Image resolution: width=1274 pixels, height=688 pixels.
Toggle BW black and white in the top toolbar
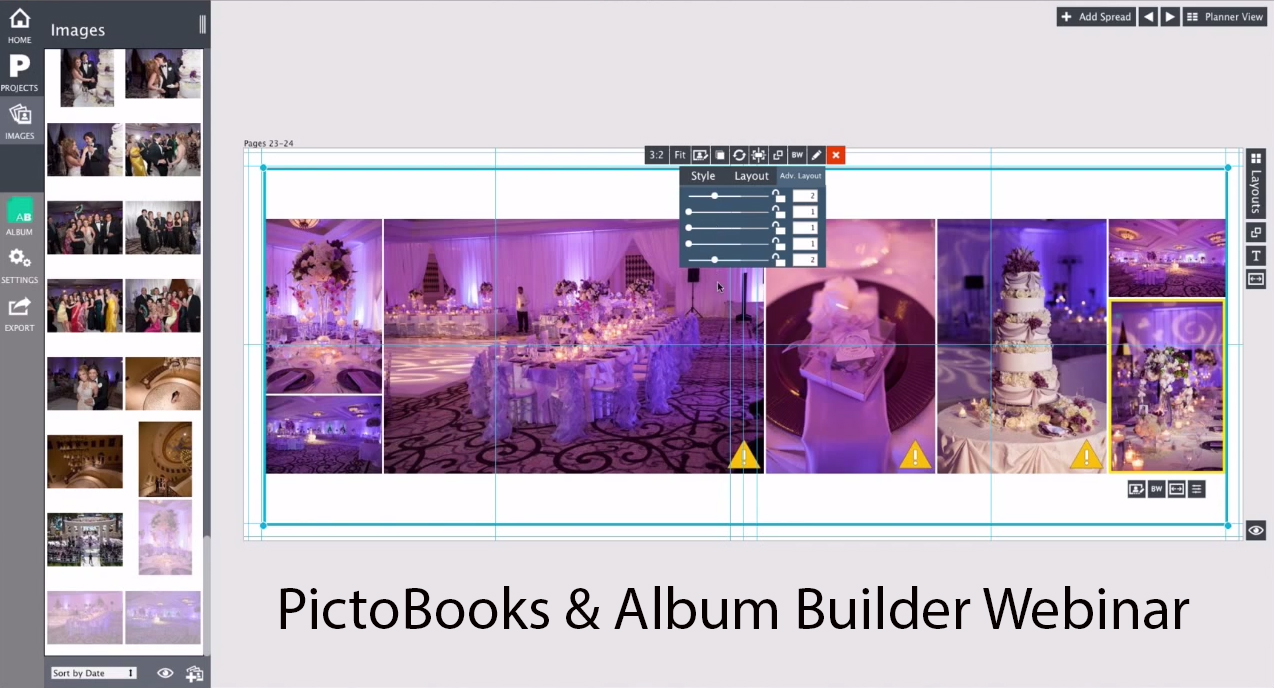point(797,155)
